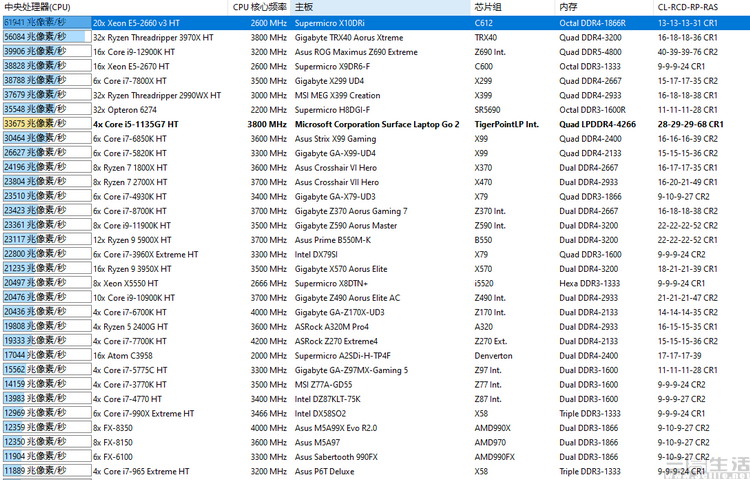Select the 6x Core i7-7800X HT entry
The height and width of the screenshot is (480, 750).
coord(130,81)
